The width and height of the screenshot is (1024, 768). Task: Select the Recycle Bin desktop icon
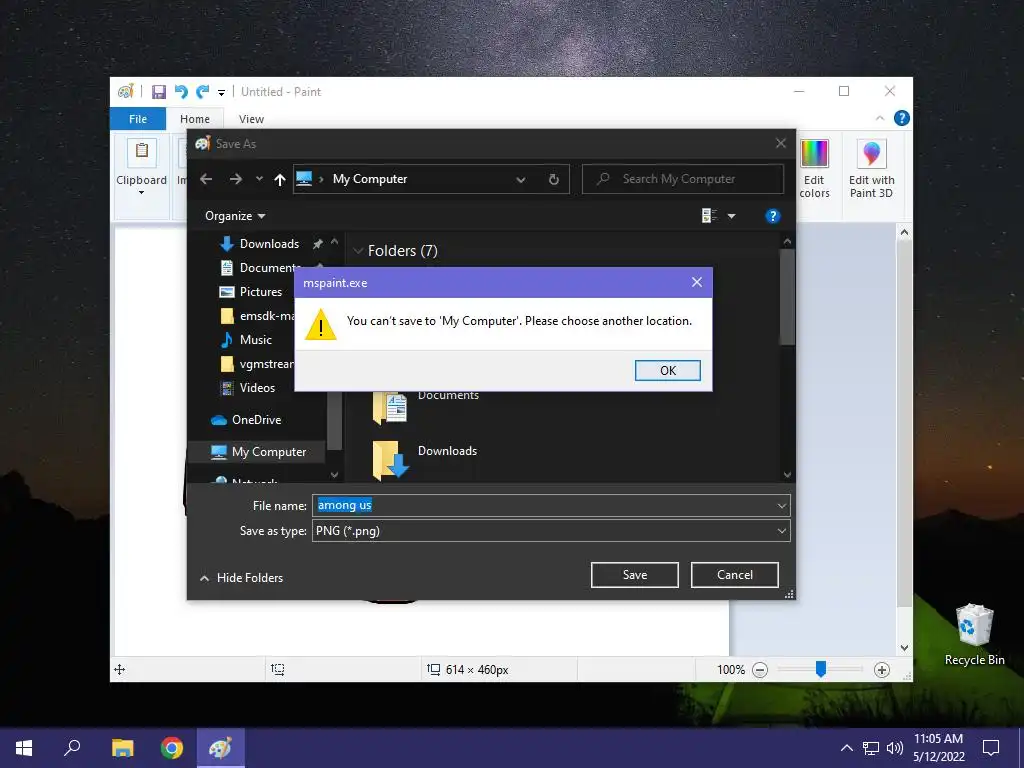[x=974, y=635]
